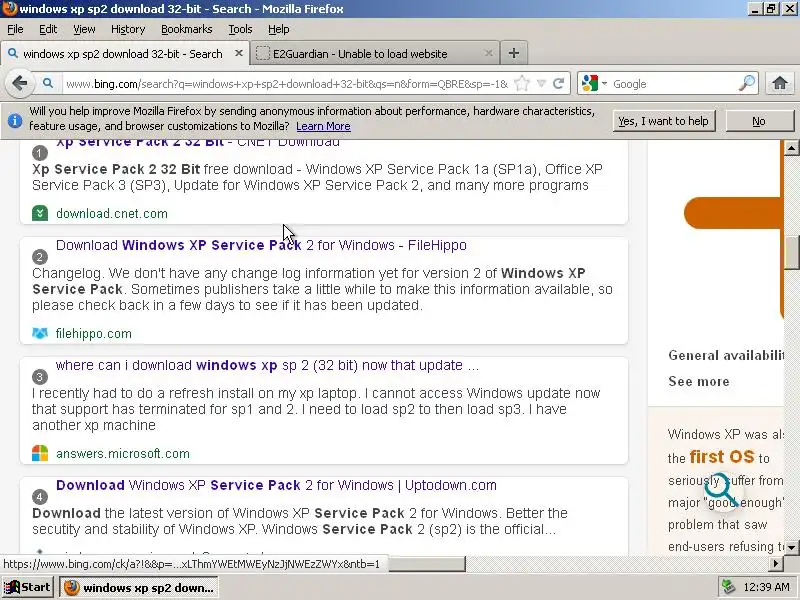Click the Microsoft four-color logo icon
Image resolution: width=800 pixels, height=600 pixels.
pos(40,453)
